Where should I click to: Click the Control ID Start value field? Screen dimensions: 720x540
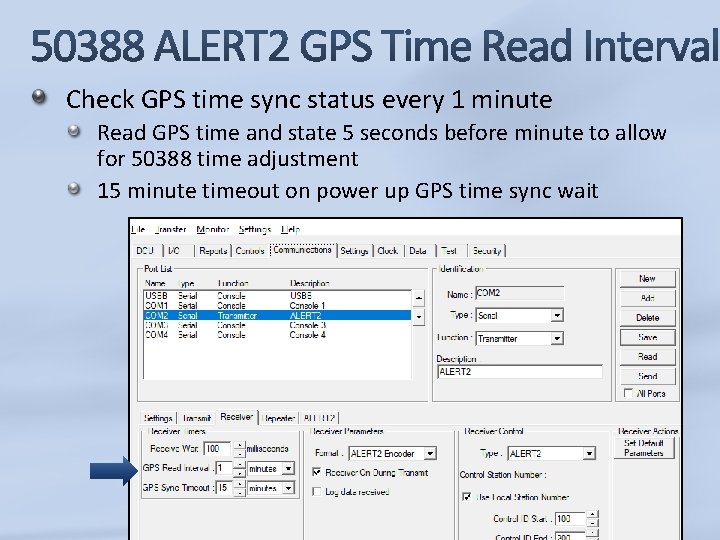point(570,519)
